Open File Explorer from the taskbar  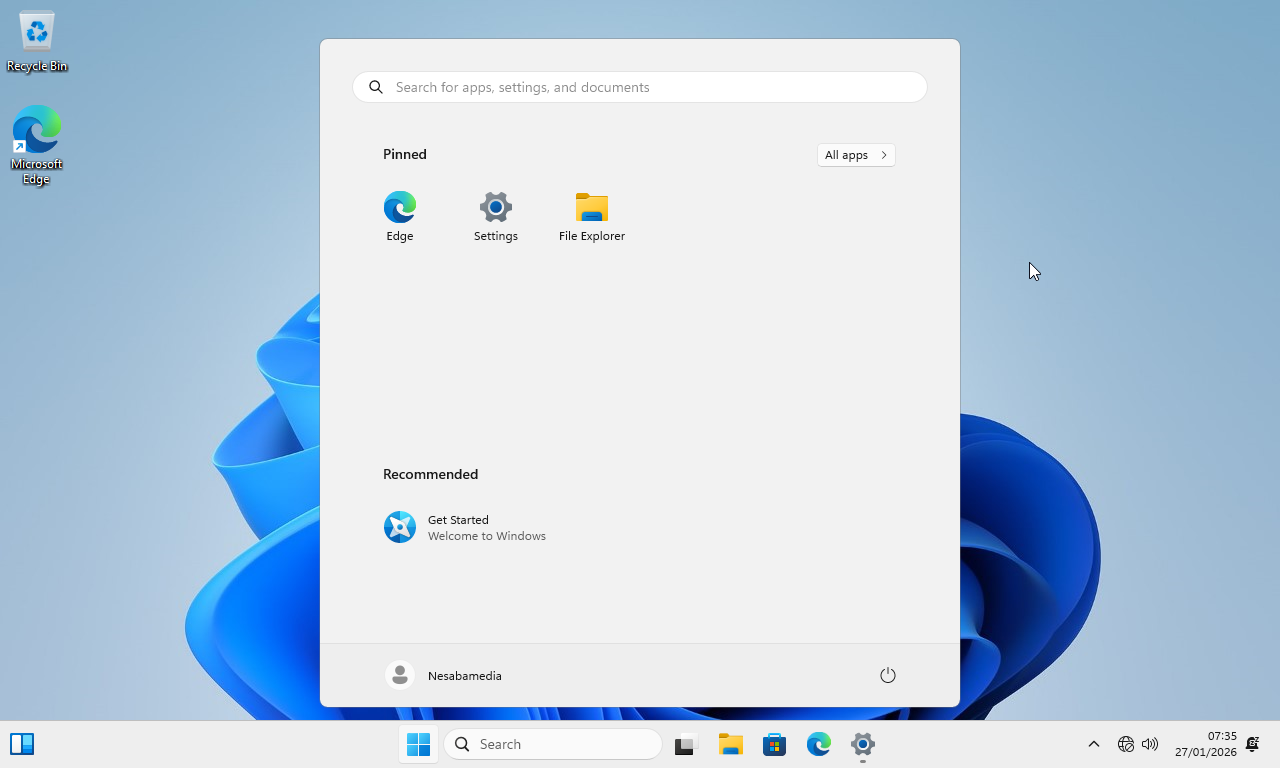pos(730,744)
